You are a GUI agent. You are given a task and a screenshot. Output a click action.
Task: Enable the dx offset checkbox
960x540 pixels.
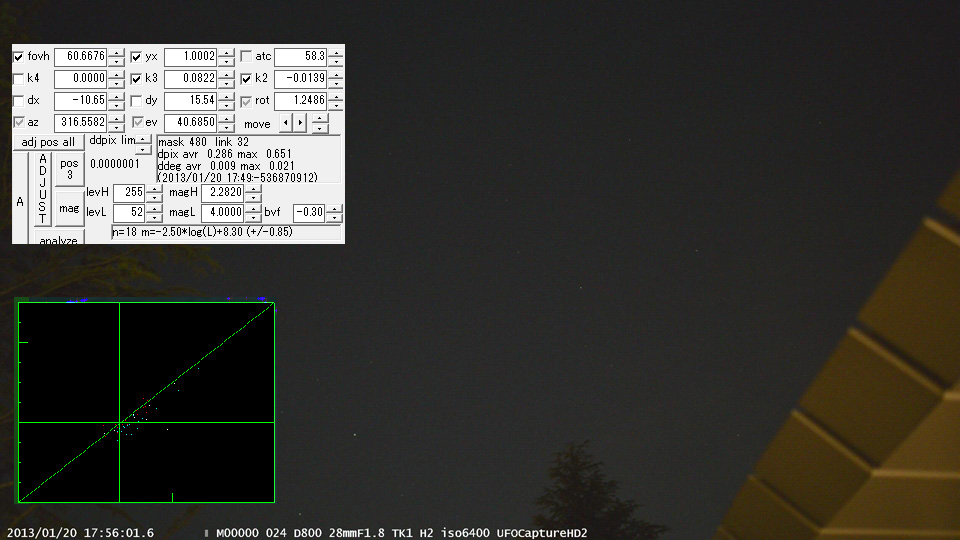pyautogui.click(x=19, y=100)
